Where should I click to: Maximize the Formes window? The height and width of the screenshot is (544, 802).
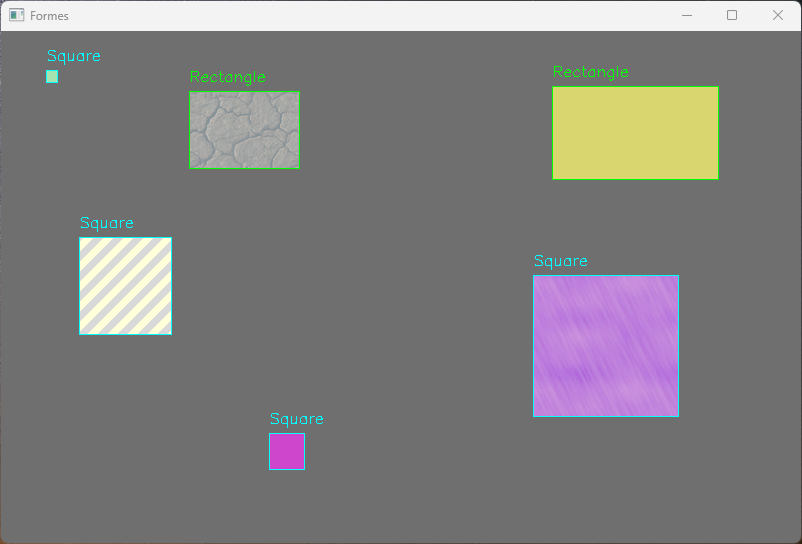click(732, 15)
